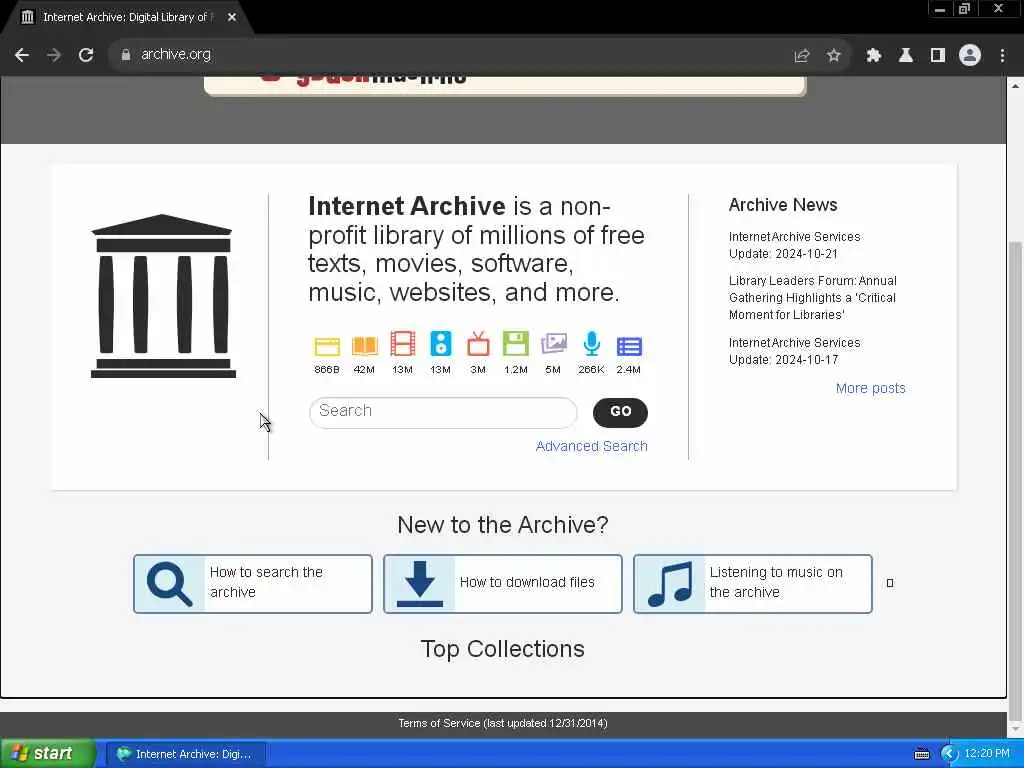Click the Internet Archive building logo

pyautogui.click(x=163, y=296)
